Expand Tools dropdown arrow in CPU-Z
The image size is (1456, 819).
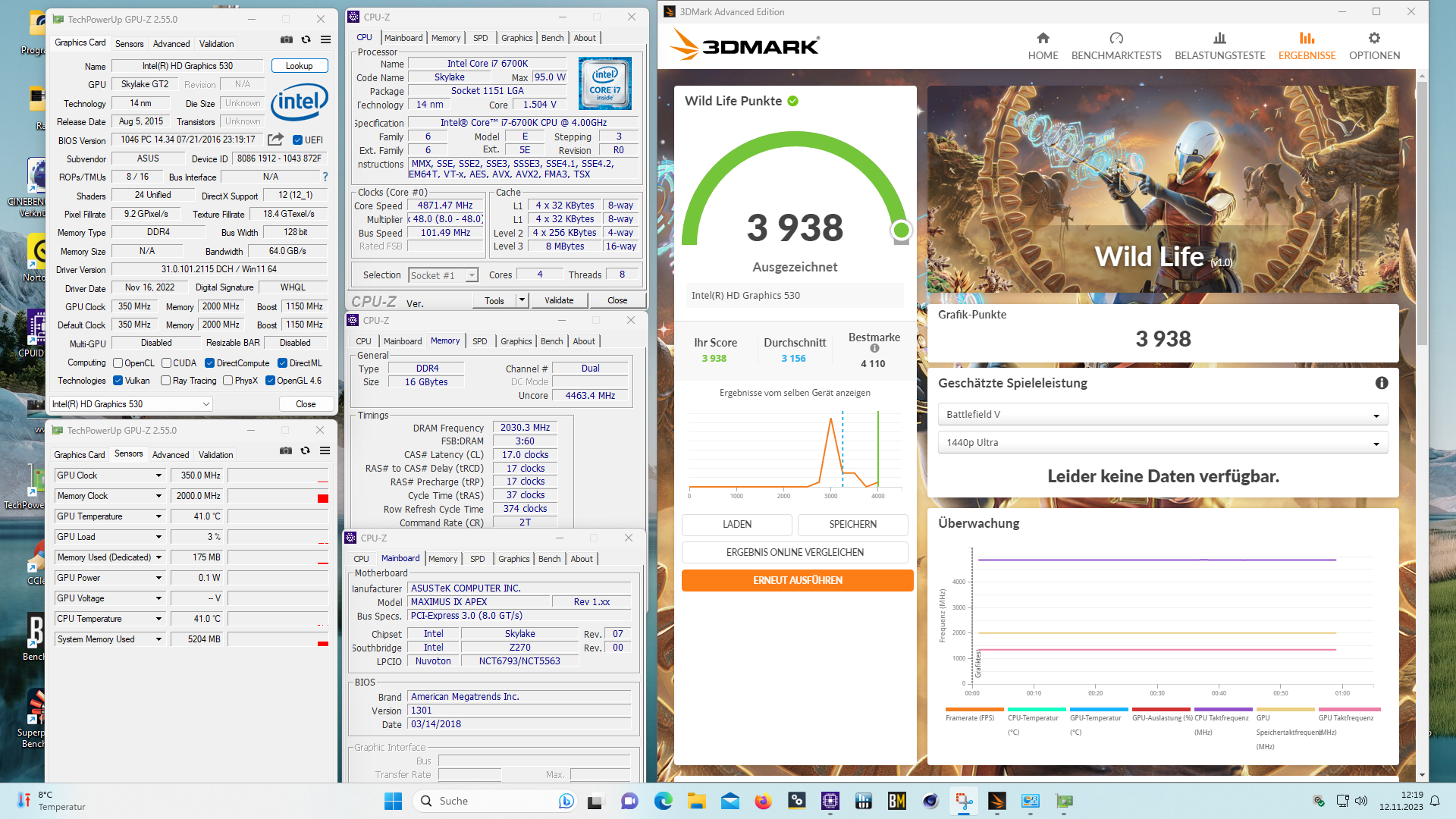[522, 300]
